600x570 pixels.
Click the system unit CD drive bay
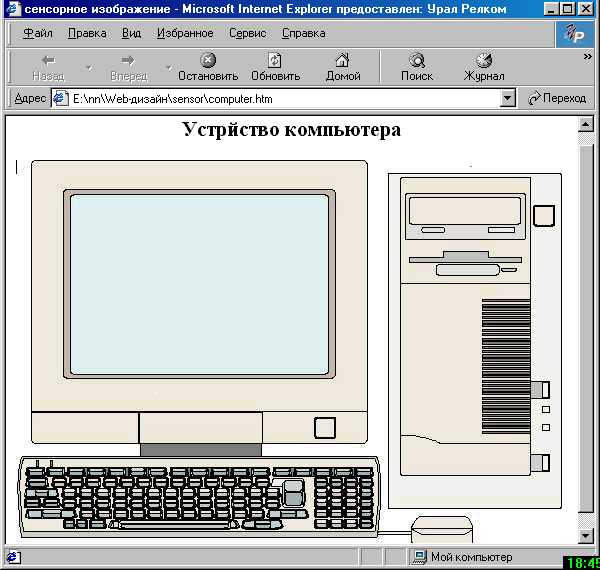(465, 217)
